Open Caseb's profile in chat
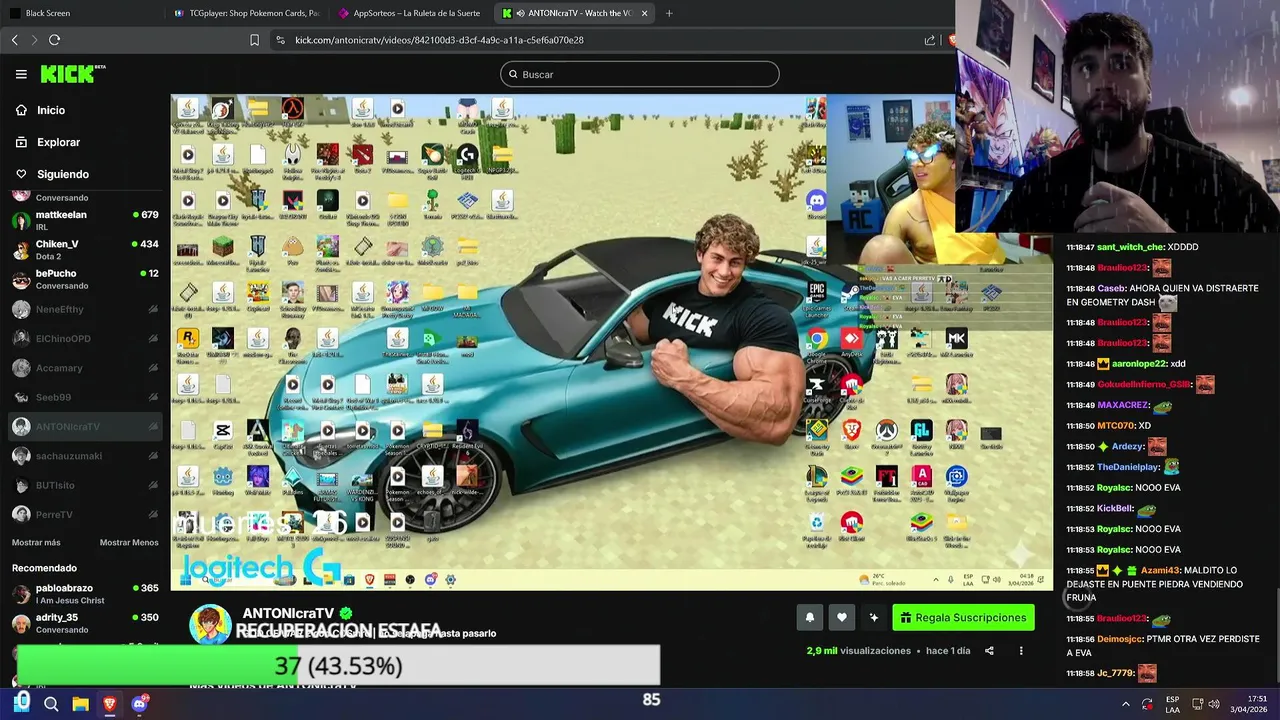 (x=1111, y=288)
